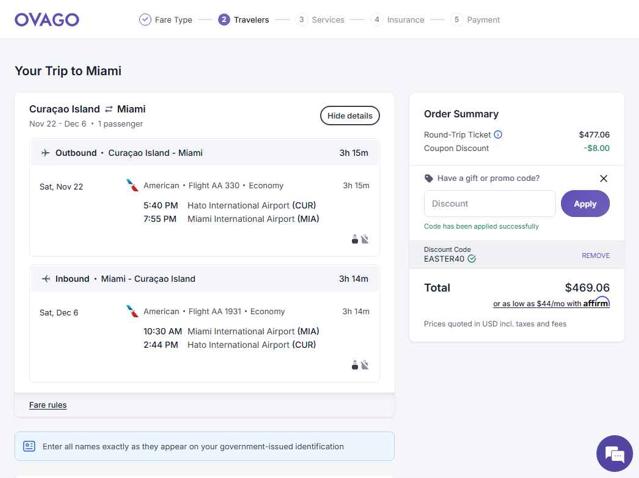Click the ID card icon in name notice
The height and width of the screenshot is (478, 639).
pyautogui.click(x=29, y=446)
